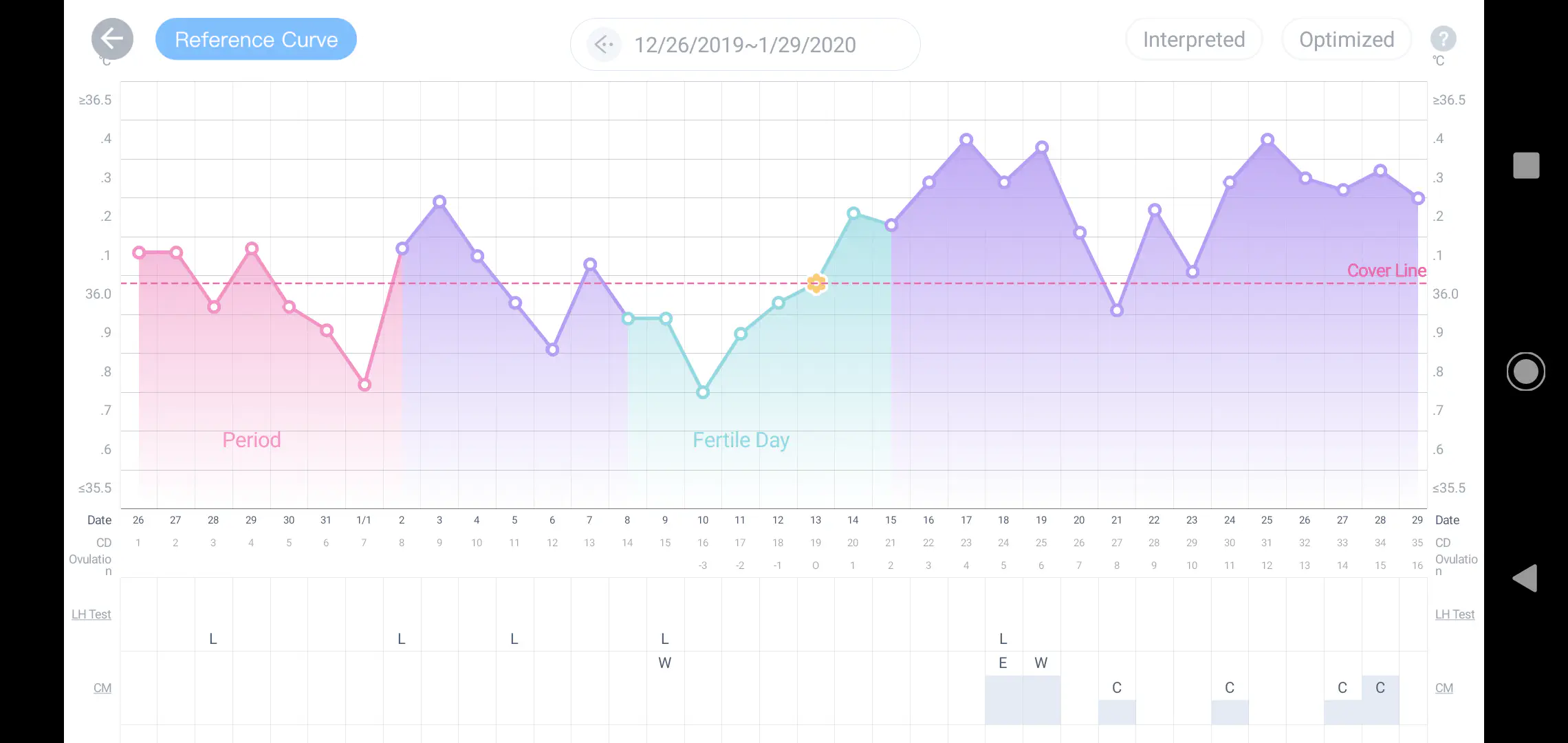The height and width of the screenshot is (743, 1568).
Task: Tap the previous date range arrow
Action: 604,45
